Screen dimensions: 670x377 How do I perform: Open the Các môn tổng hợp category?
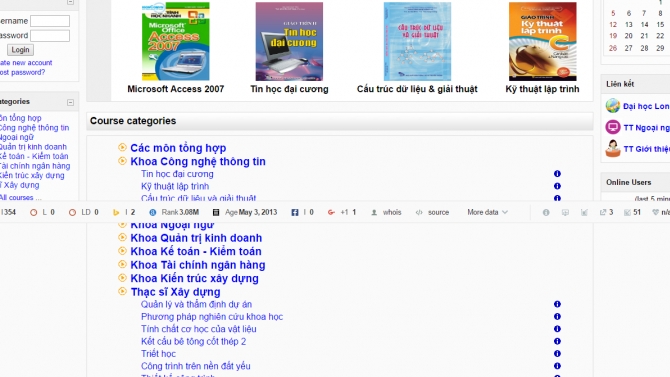point(178,148)
